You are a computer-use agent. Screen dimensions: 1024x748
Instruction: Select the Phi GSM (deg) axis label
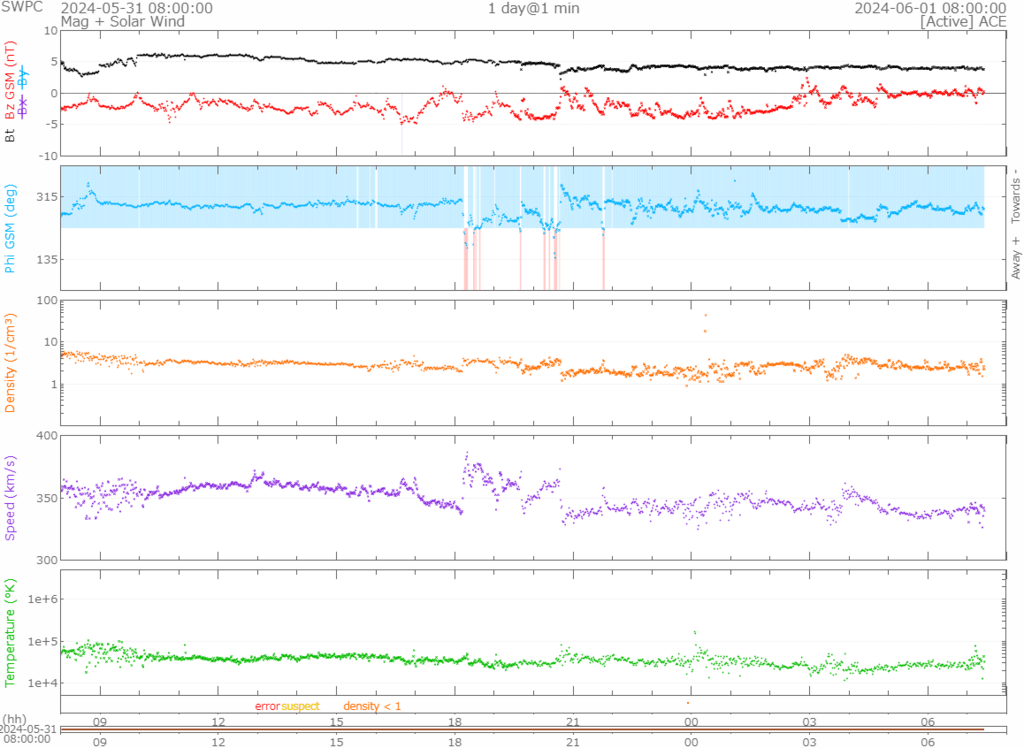(11, 227)
